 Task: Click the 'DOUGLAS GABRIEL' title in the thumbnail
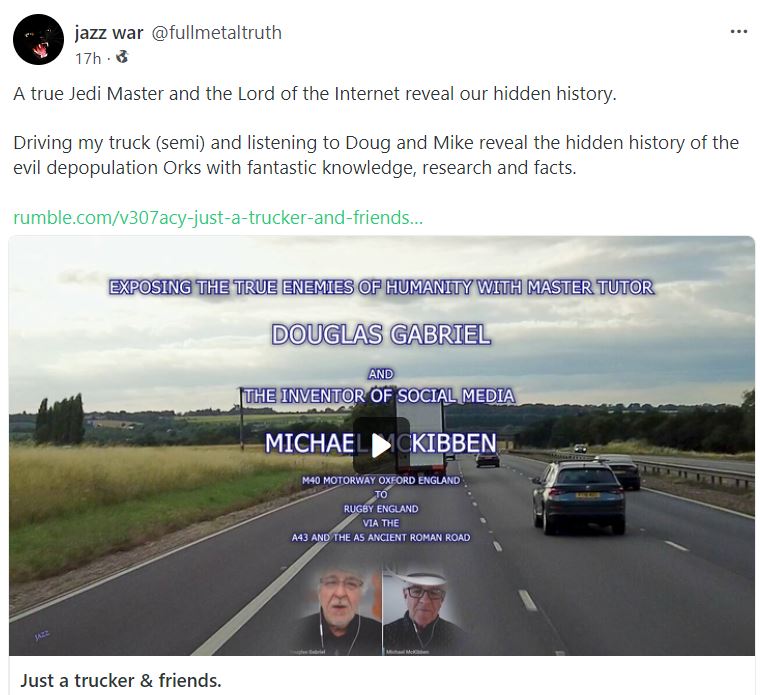(381, 335)
